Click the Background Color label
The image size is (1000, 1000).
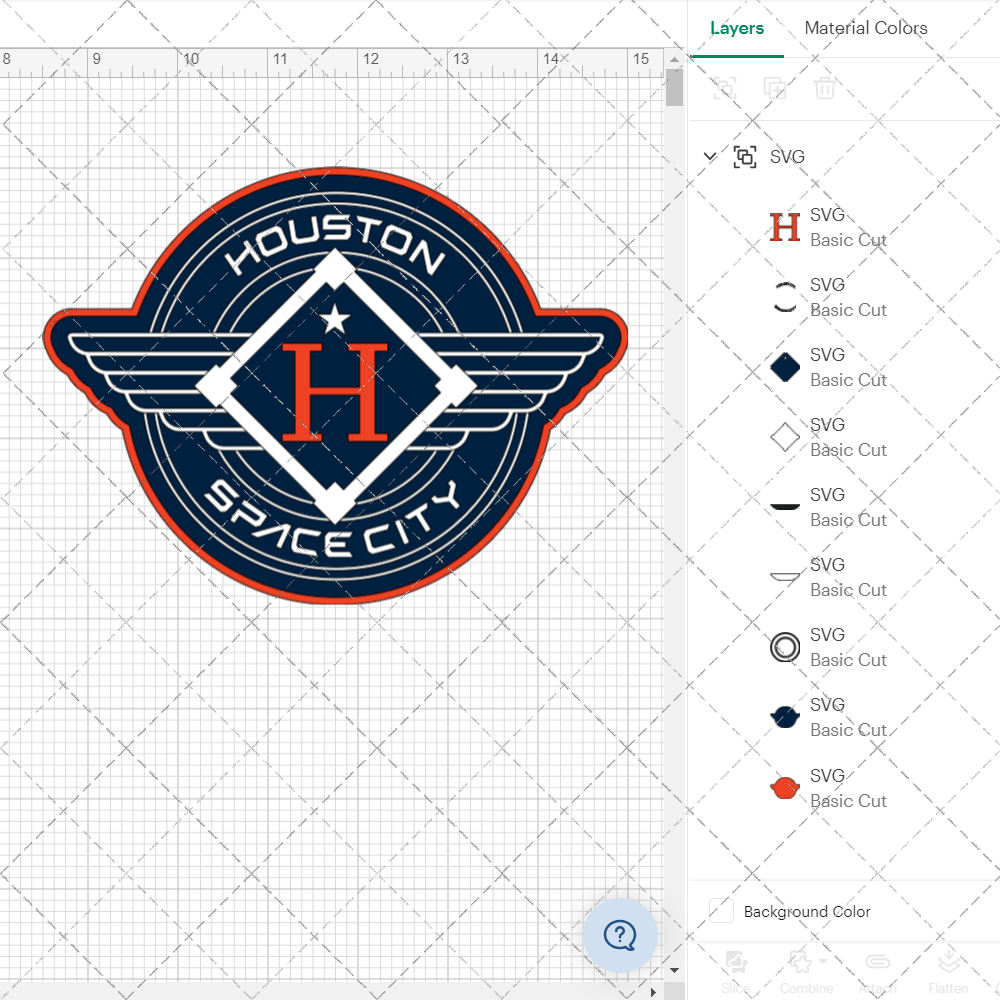click(x=807, y=911)
